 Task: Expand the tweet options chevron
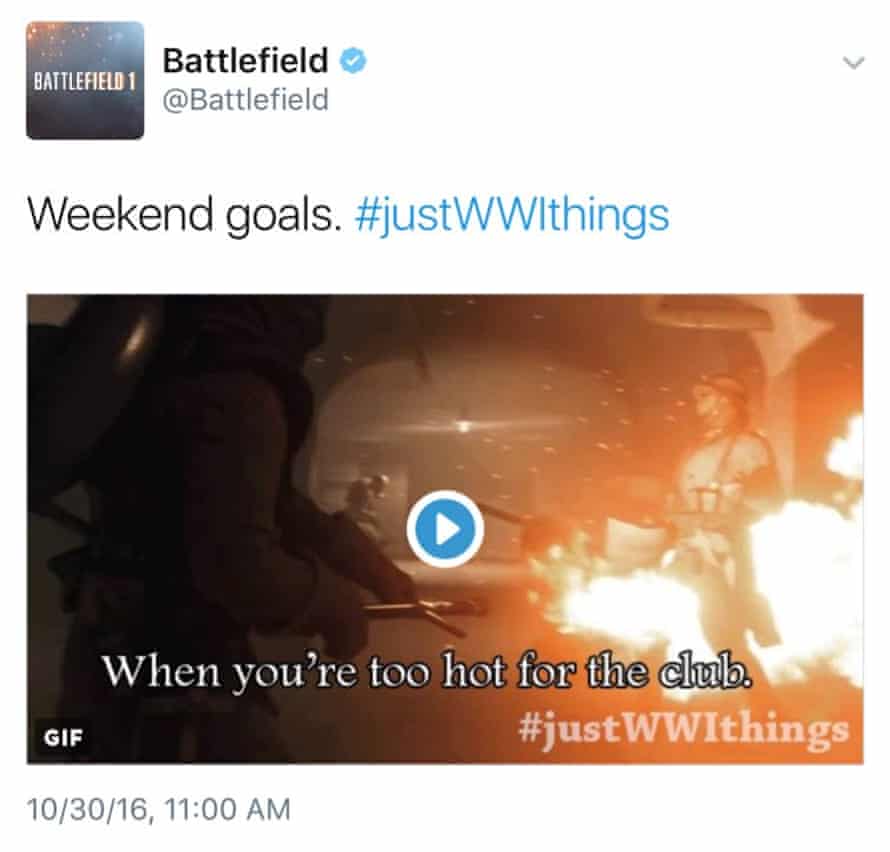point(853,62)
